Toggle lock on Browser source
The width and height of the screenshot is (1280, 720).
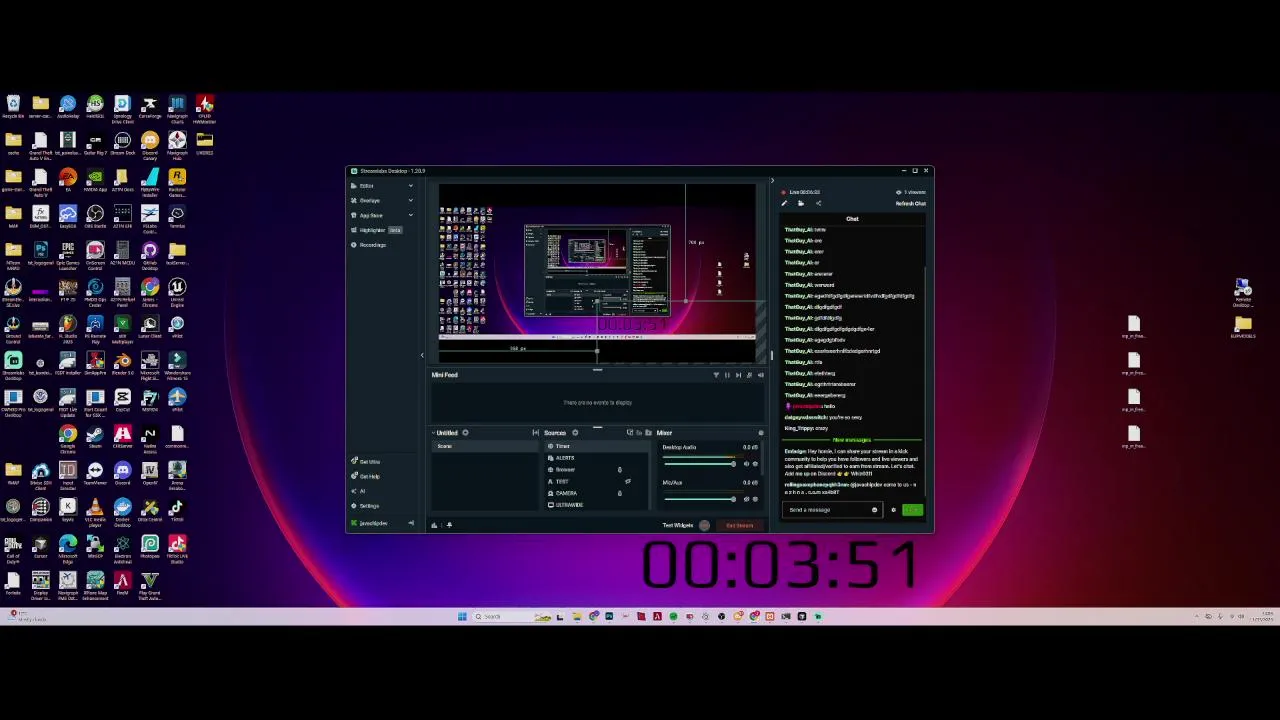620,470
